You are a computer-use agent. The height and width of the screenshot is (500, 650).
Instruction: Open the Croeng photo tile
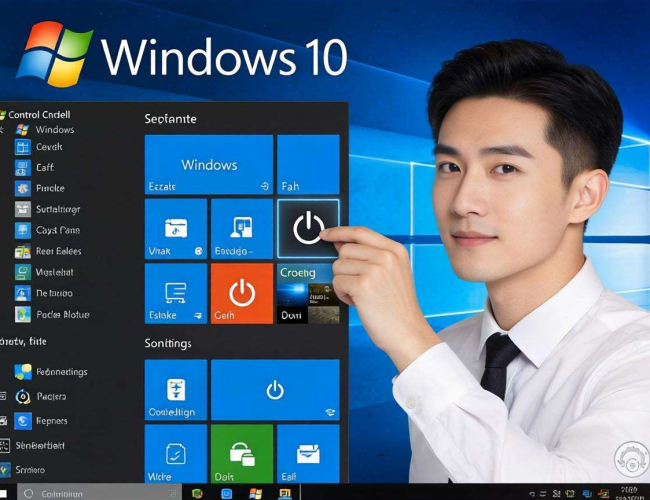308,294
